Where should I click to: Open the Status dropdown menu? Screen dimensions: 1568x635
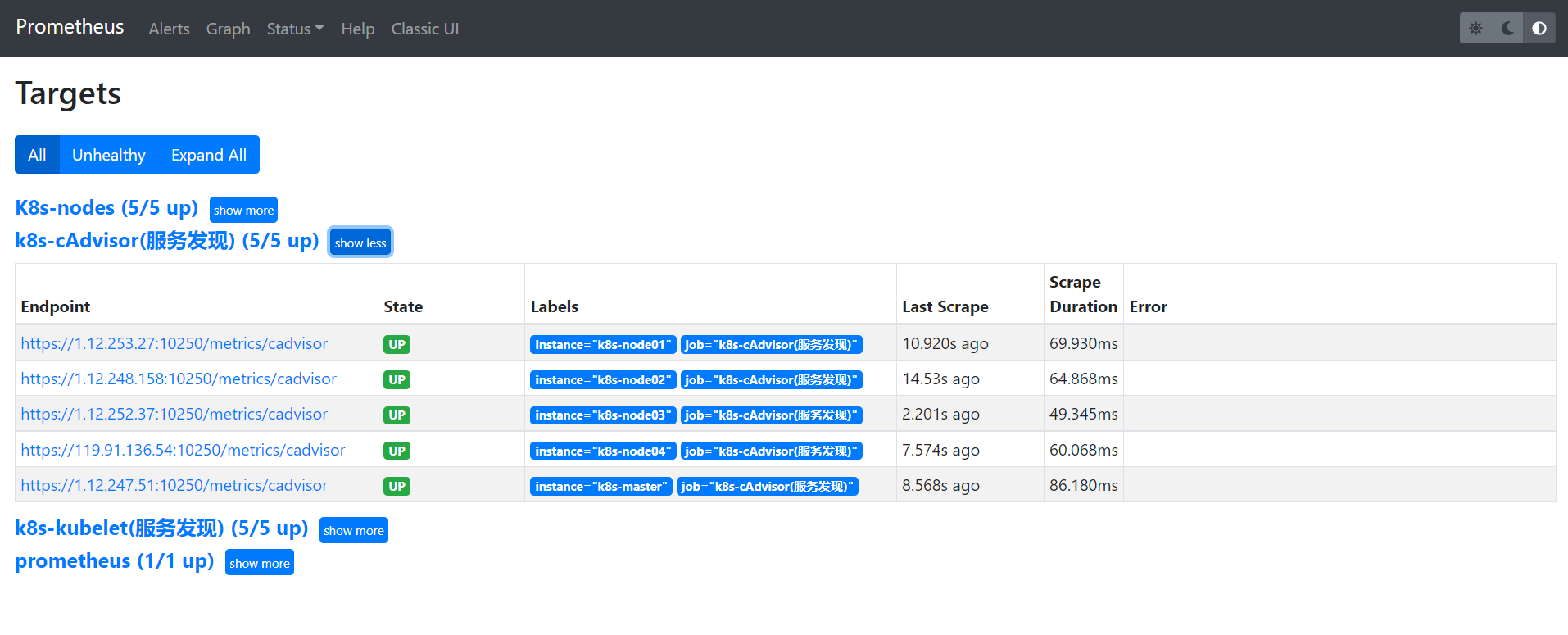pos(295,29)
